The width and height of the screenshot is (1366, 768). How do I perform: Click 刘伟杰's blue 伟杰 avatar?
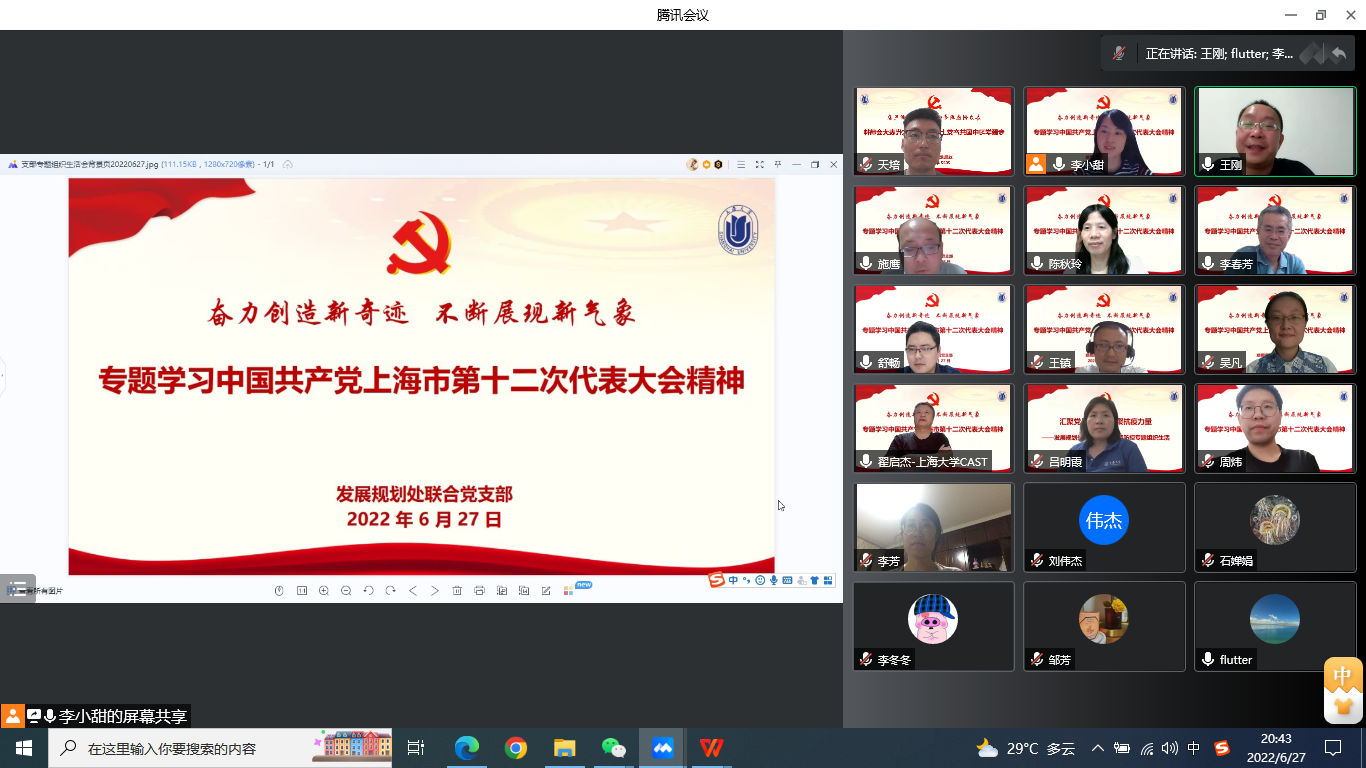pyautogui.click(x=1104, y=520)
